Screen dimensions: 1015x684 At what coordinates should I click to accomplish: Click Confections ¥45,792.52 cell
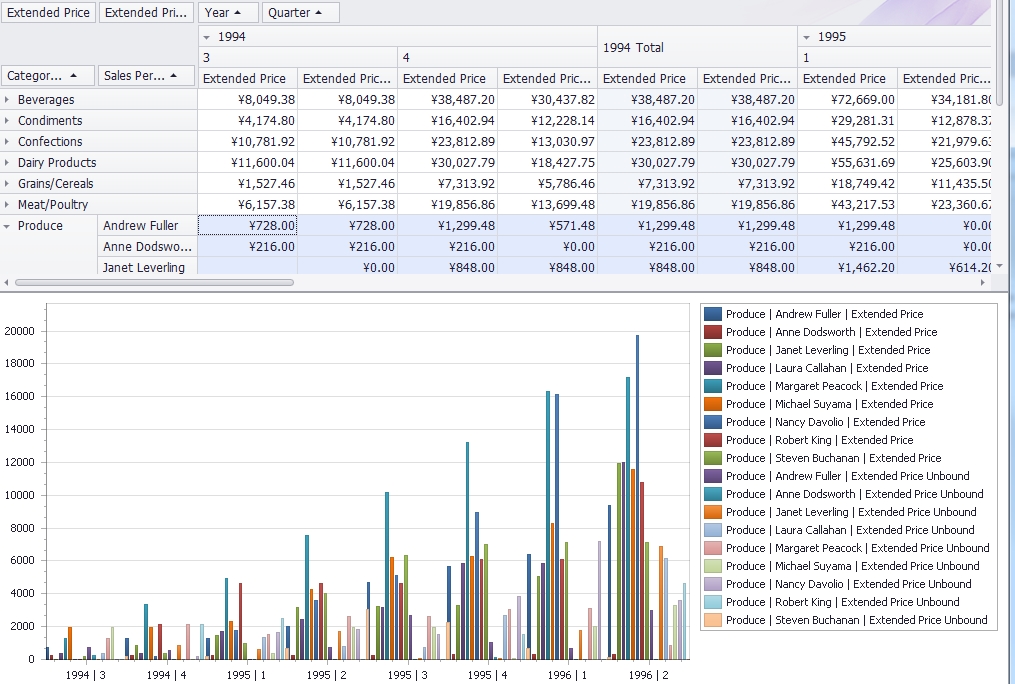click(847, 142)
